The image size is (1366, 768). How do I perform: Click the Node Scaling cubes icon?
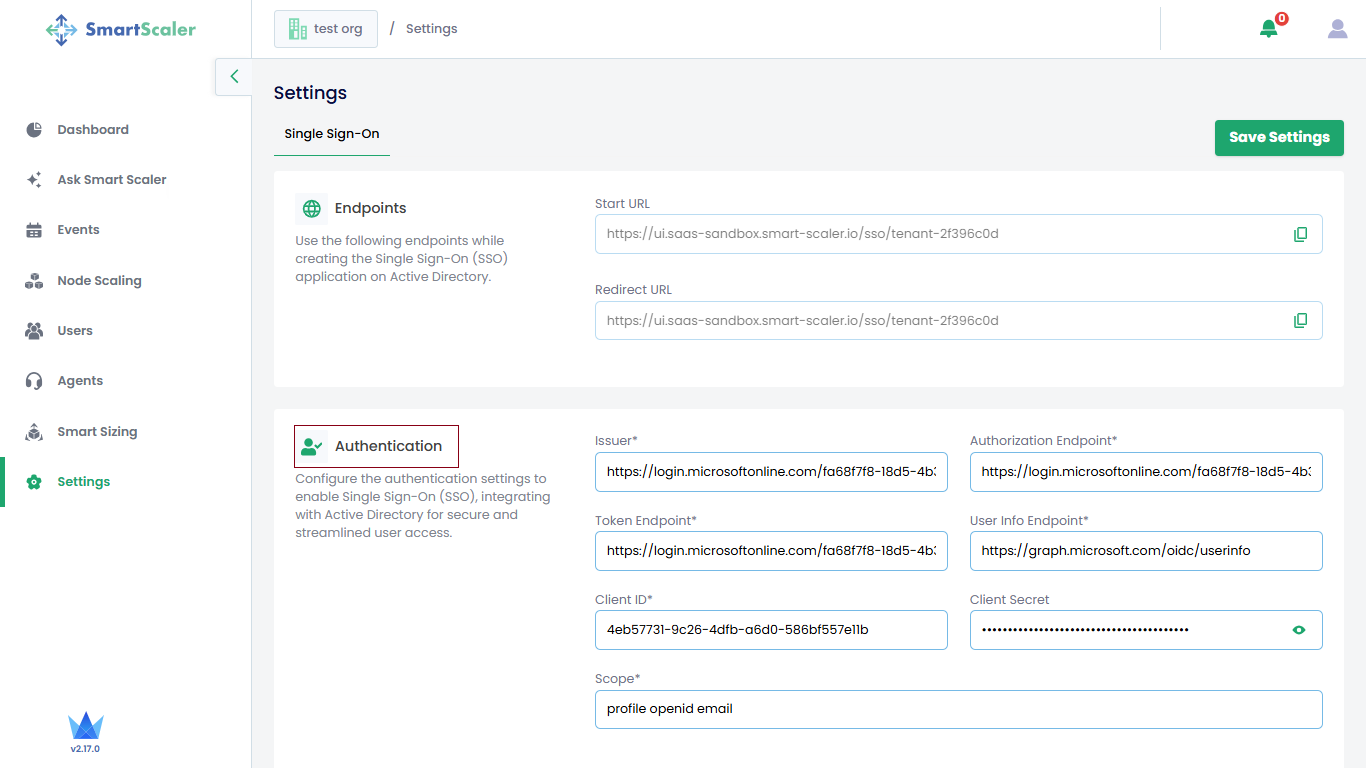[x=34, y=281]
